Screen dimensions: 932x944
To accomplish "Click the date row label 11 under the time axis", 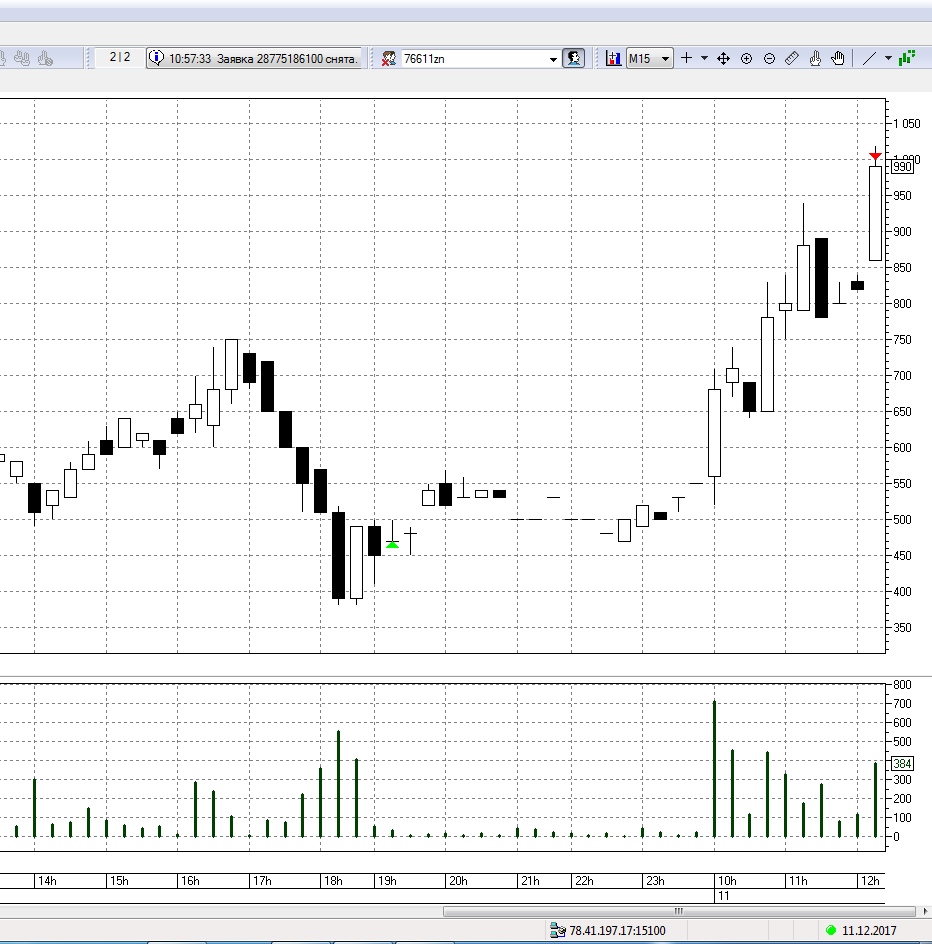I will [x=724, y=896].
